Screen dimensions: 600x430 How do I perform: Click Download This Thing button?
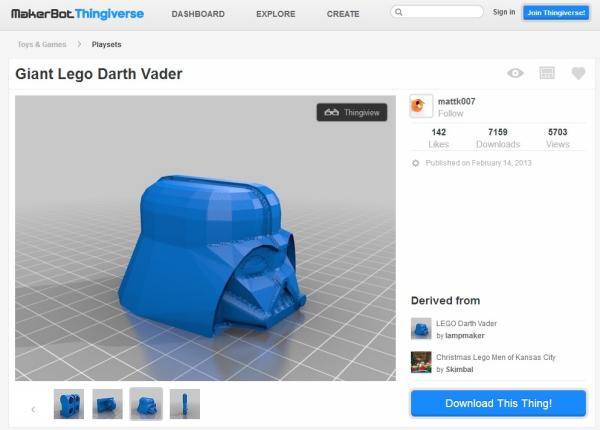point(498,403)
